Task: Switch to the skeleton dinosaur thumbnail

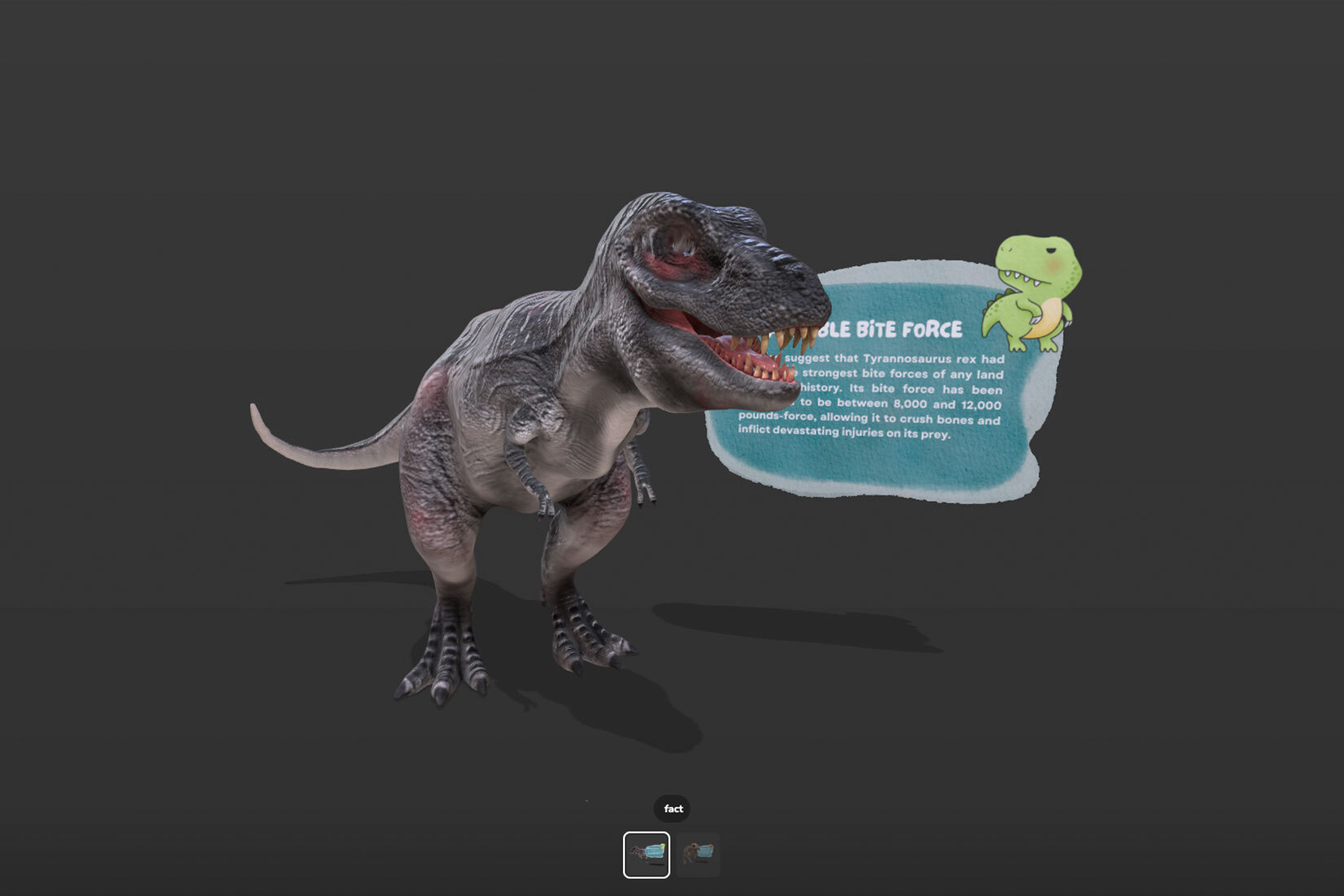Action: coord(698,854)
